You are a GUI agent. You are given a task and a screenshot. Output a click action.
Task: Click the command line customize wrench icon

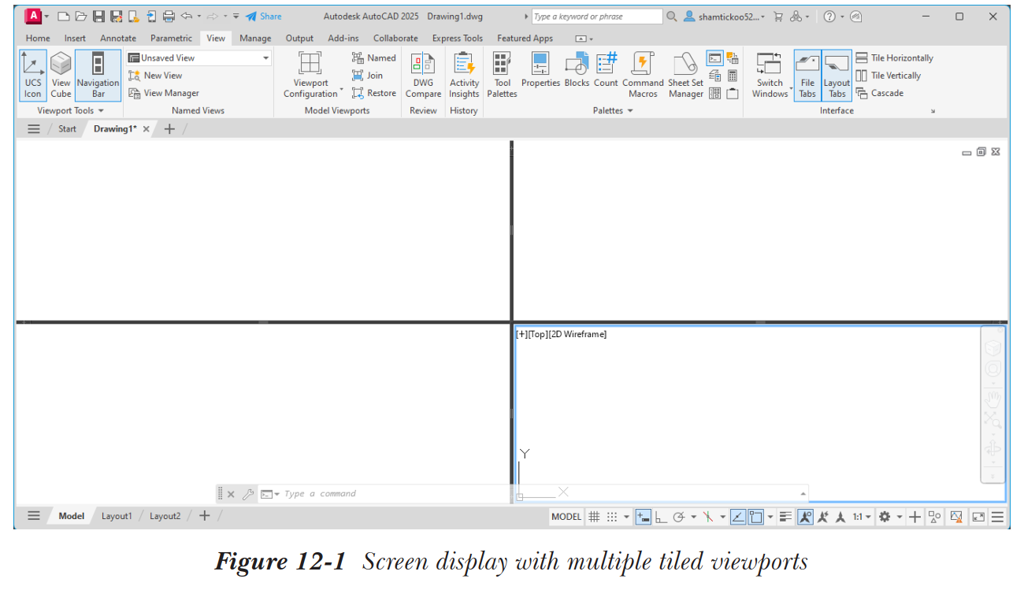click(248, 494)
